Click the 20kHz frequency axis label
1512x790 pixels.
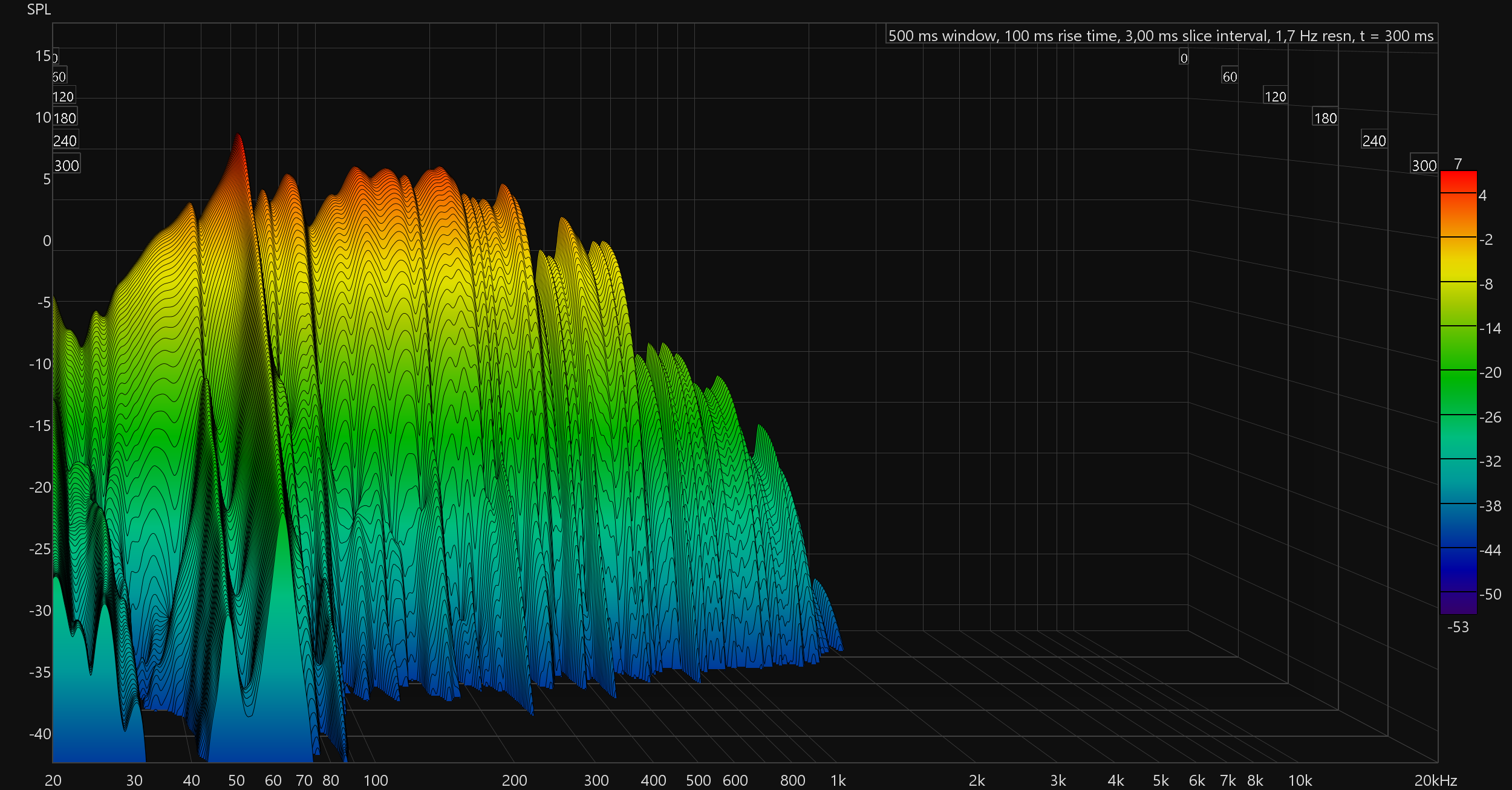coord(1436,780)
